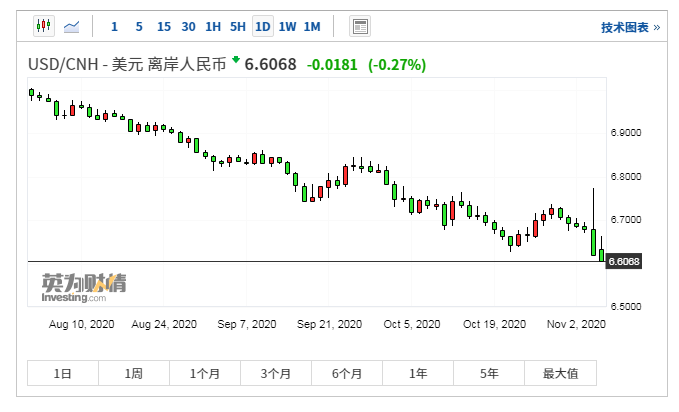Select the 1日 range tab
679x412 pixels.
point(62,373)
